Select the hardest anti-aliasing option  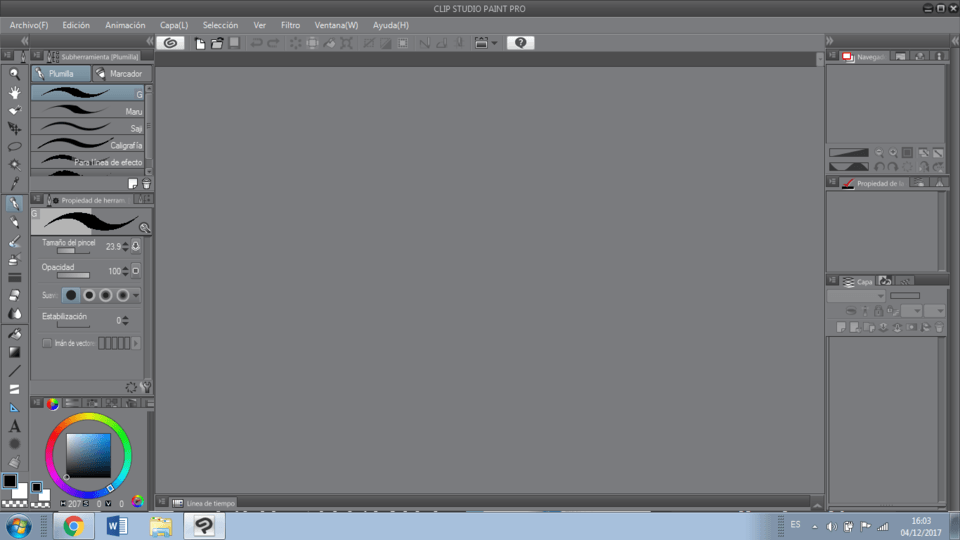(71, 296)
